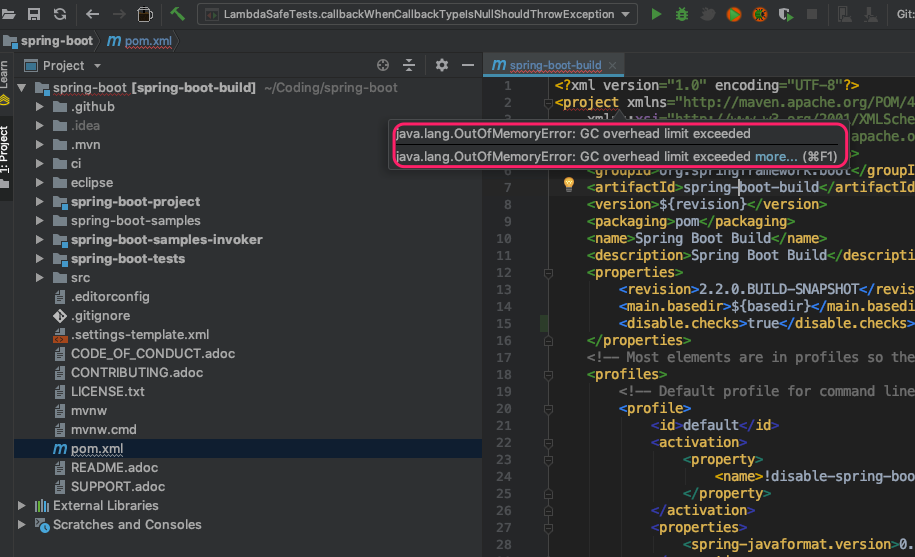The image size is (915, 557).
Task: Fold the activation block at line 22
Action: click(x=548, y=443)
